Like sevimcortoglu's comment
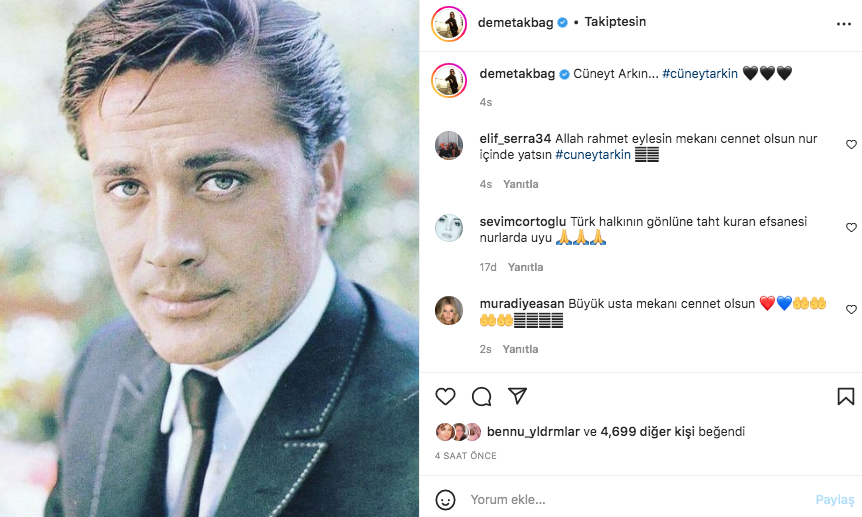 [x=851, y=228]
